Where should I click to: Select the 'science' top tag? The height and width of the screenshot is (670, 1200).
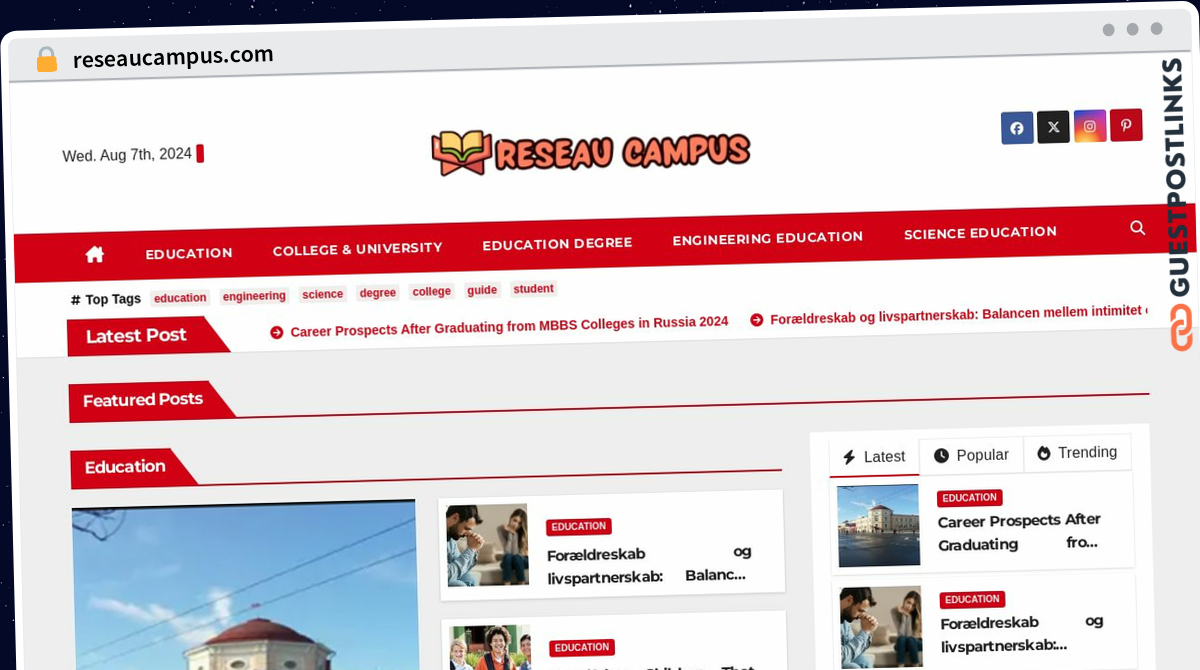click(323, 294)
